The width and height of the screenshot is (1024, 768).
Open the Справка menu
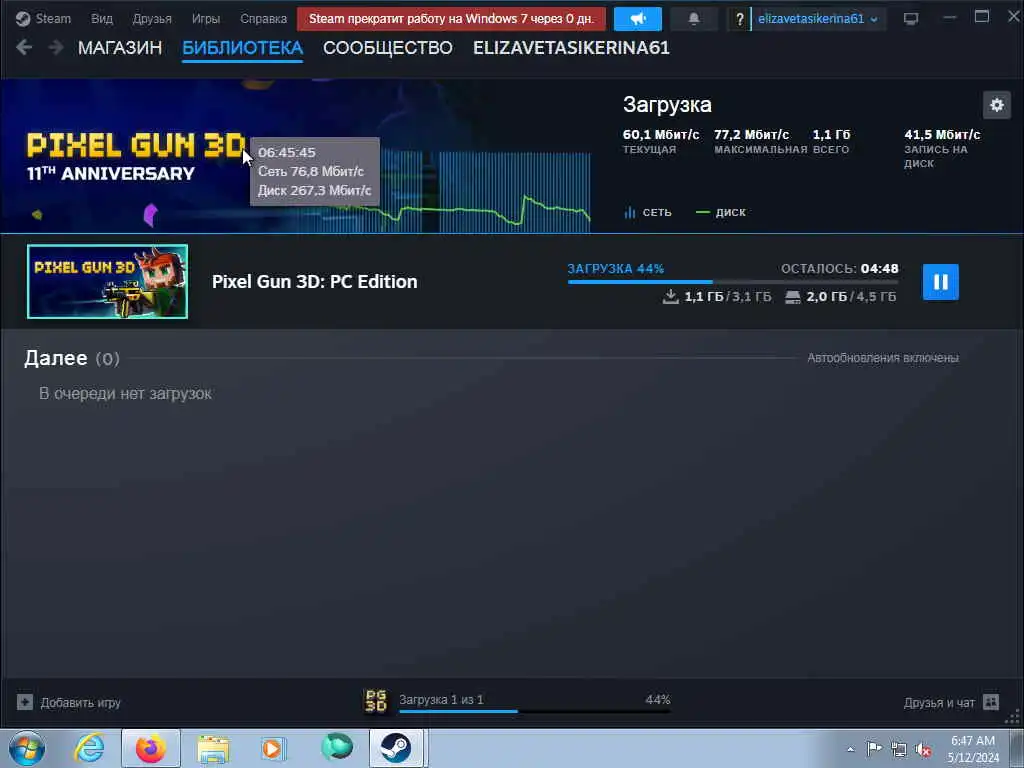click(263, 18)
